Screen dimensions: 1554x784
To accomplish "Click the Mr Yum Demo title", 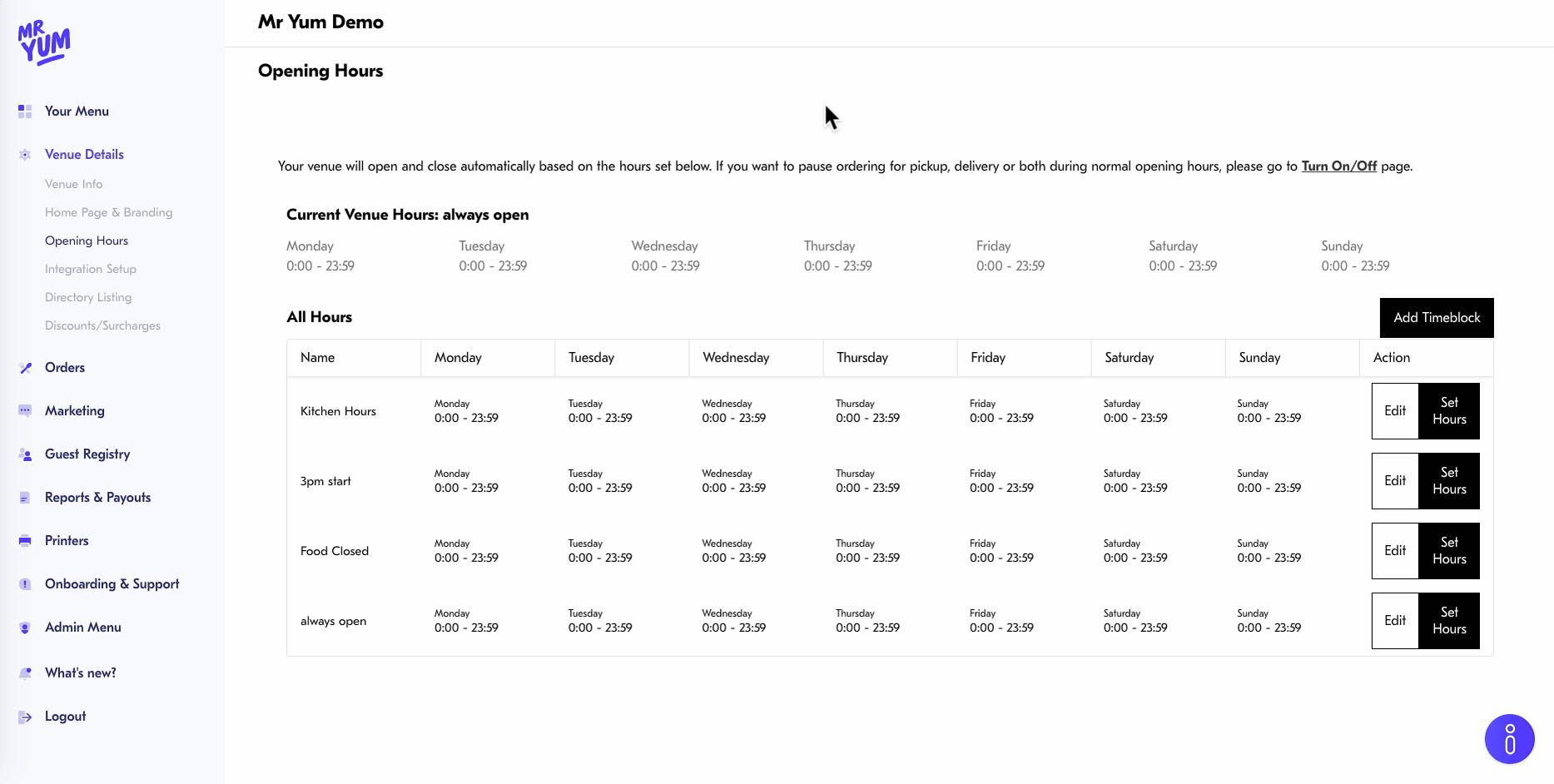I will coord(320,22).
